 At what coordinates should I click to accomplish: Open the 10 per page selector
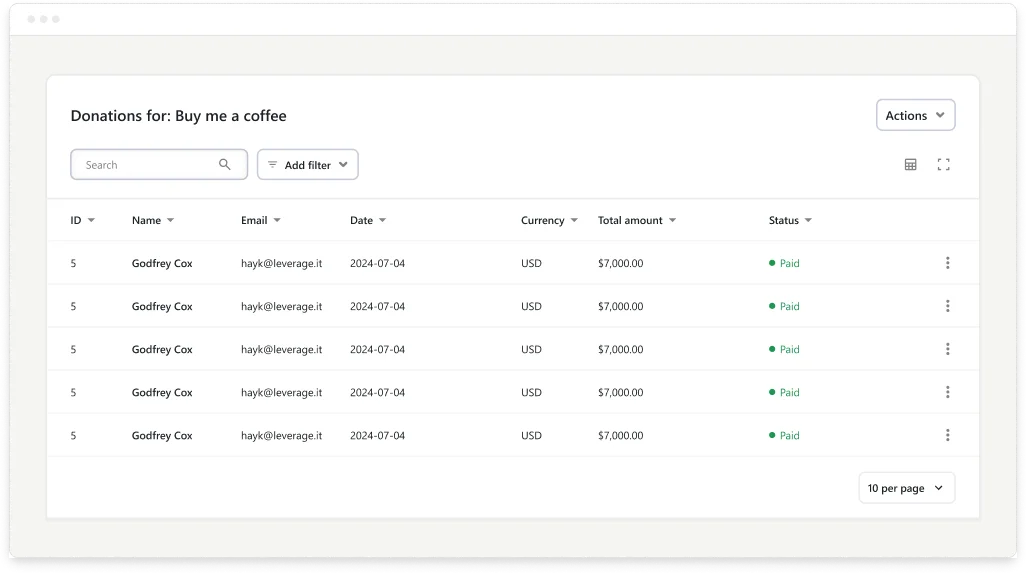906,488
